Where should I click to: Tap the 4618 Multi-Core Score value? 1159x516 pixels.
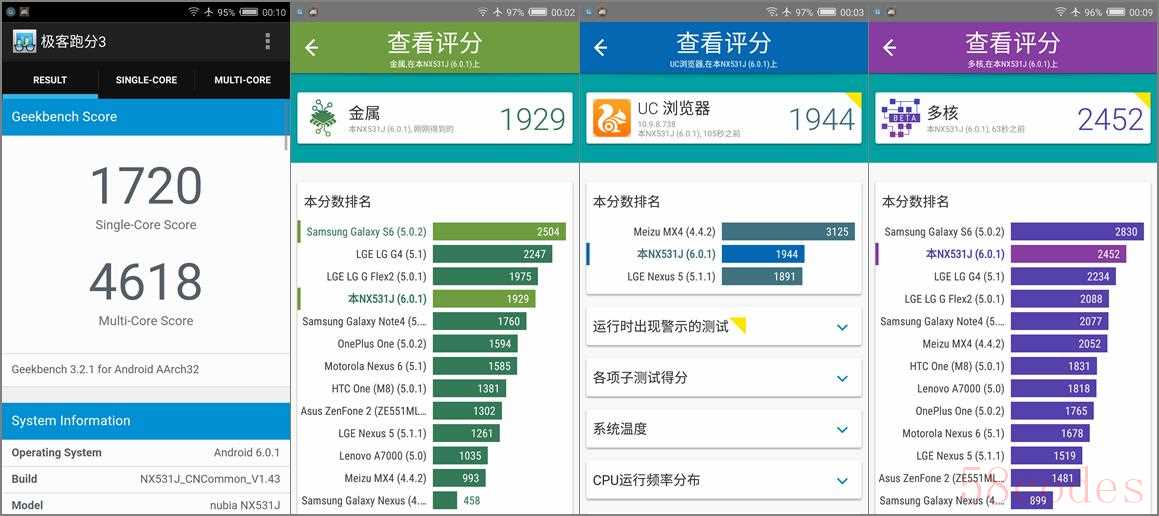click(x=146, y=282)
